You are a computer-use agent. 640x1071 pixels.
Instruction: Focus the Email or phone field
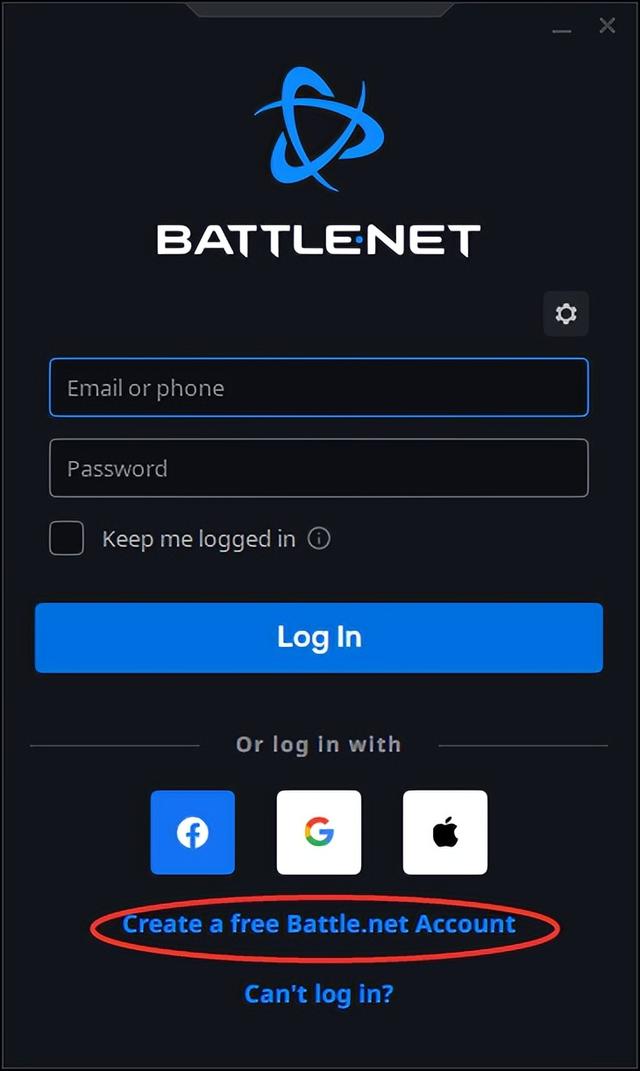319,387
